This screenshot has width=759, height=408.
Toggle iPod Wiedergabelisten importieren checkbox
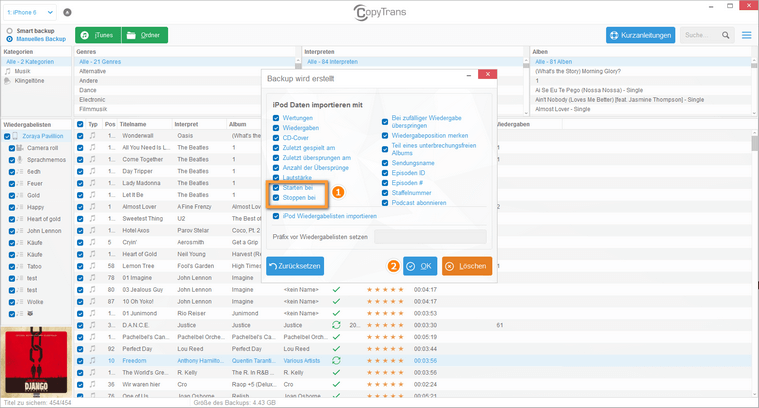click(x=276, y=216)
